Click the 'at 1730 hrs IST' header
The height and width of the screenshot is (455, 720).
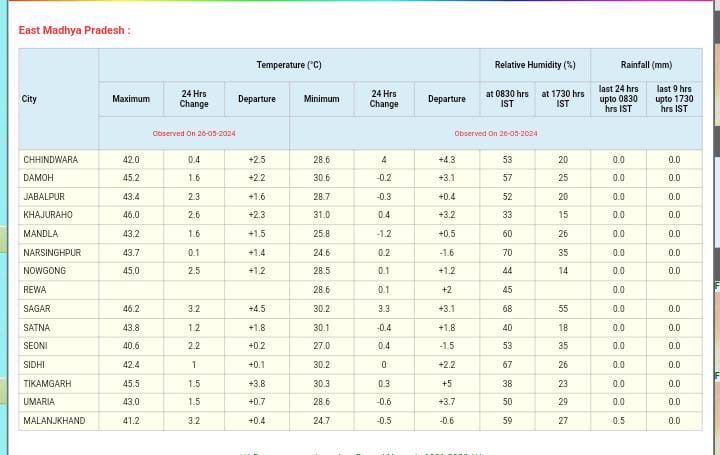pyautogui.click(x=563, y=99)
